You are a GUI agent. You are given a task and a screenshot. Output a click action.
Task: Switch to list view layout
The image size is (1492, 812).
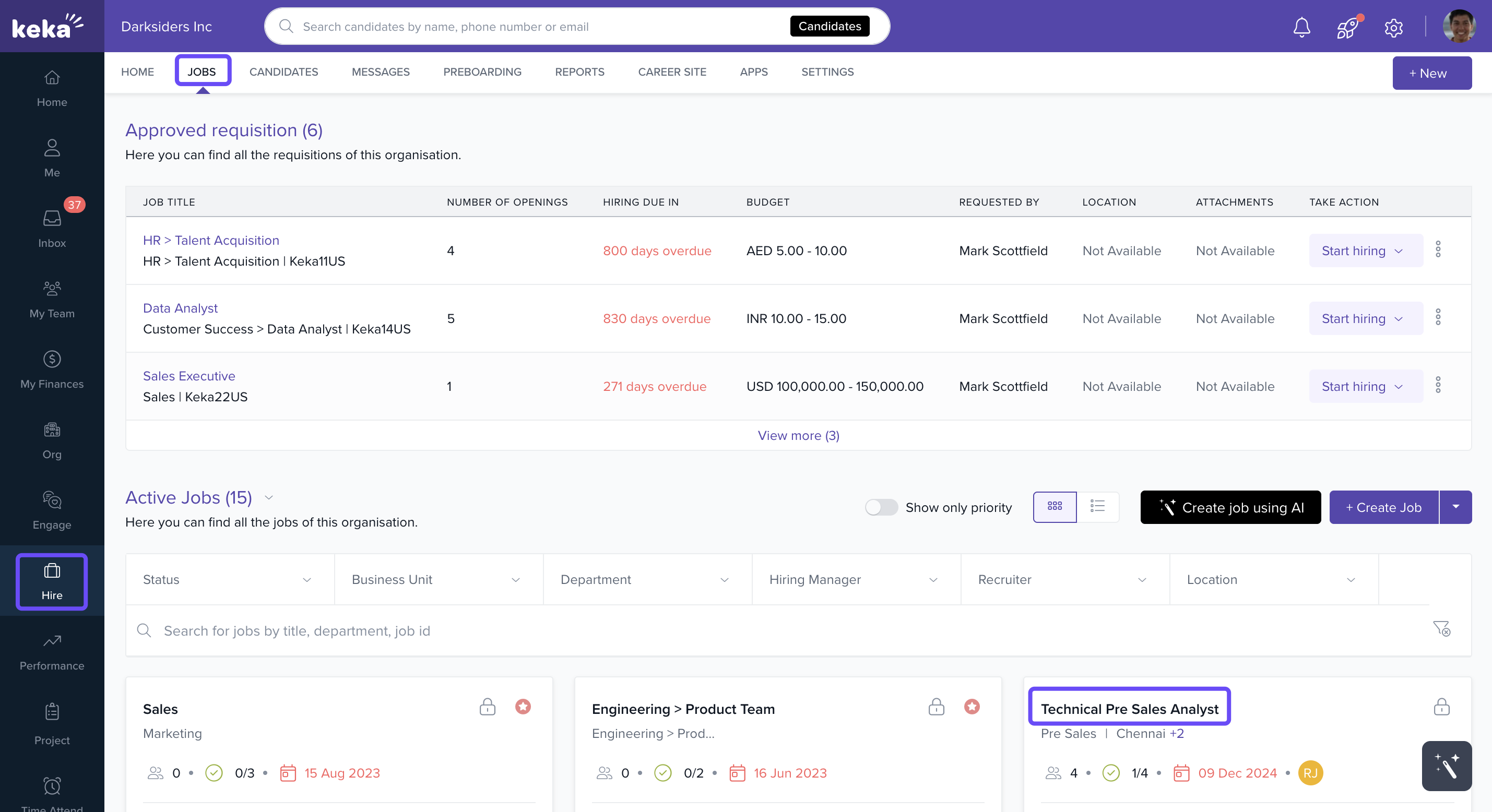(1097, 507)
